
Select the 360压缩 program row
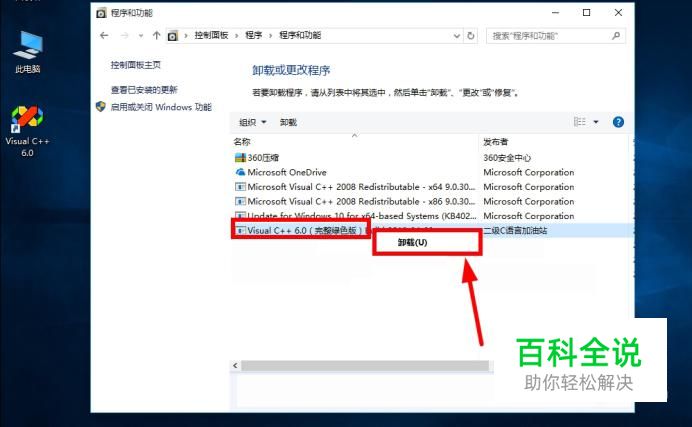(430, 157)
